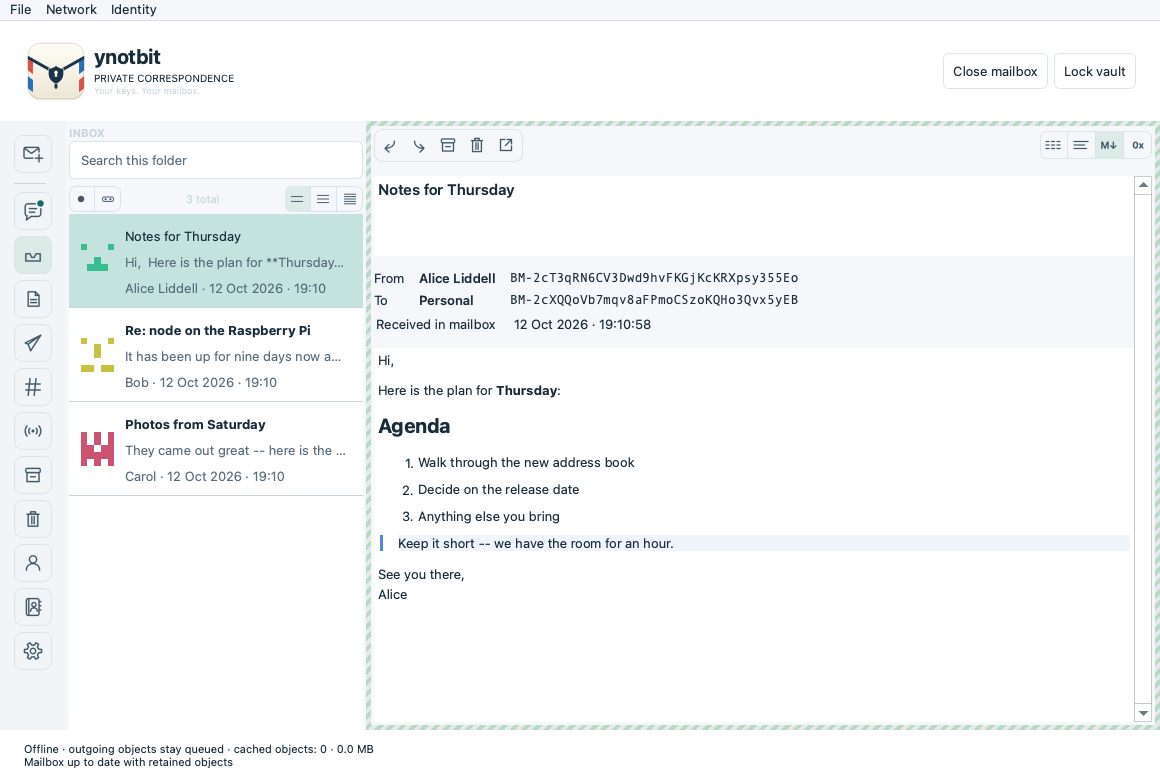This screenshot has width=1160, height=780.
Task: Click received timestamp 12 Oct 2026 · 19:10:58
Action: pos(582,325)
